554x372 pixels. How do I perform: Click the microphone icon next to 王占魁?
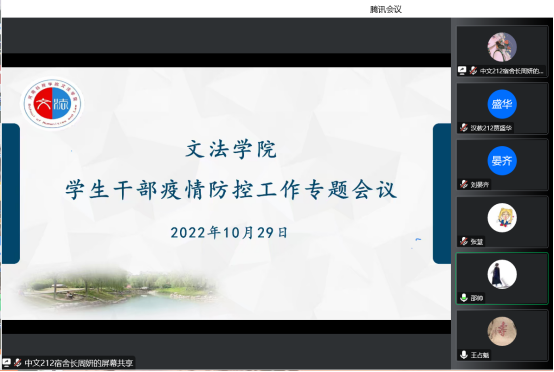(464, 355)
